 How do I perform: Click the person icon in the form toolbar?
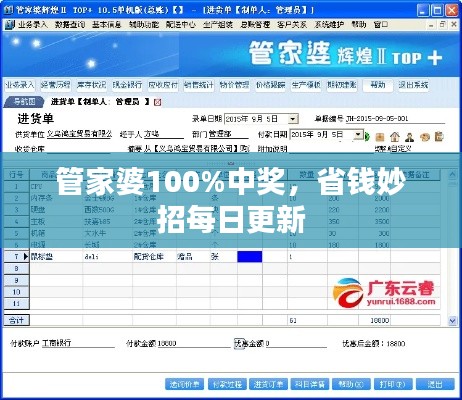coord(410,137)
